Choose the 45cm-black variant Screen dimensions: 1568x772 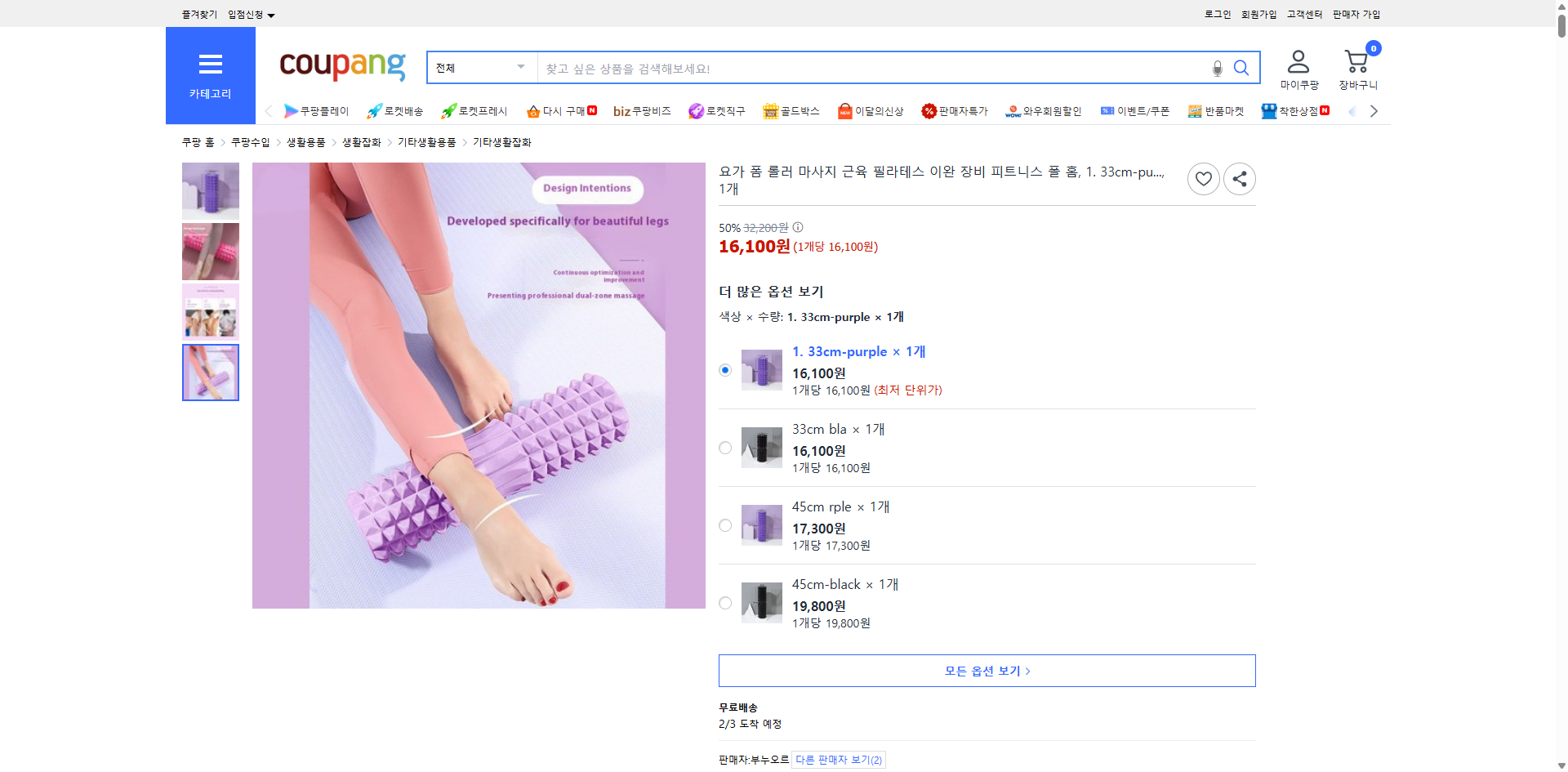pyautogui.click(x=724, y=603)
